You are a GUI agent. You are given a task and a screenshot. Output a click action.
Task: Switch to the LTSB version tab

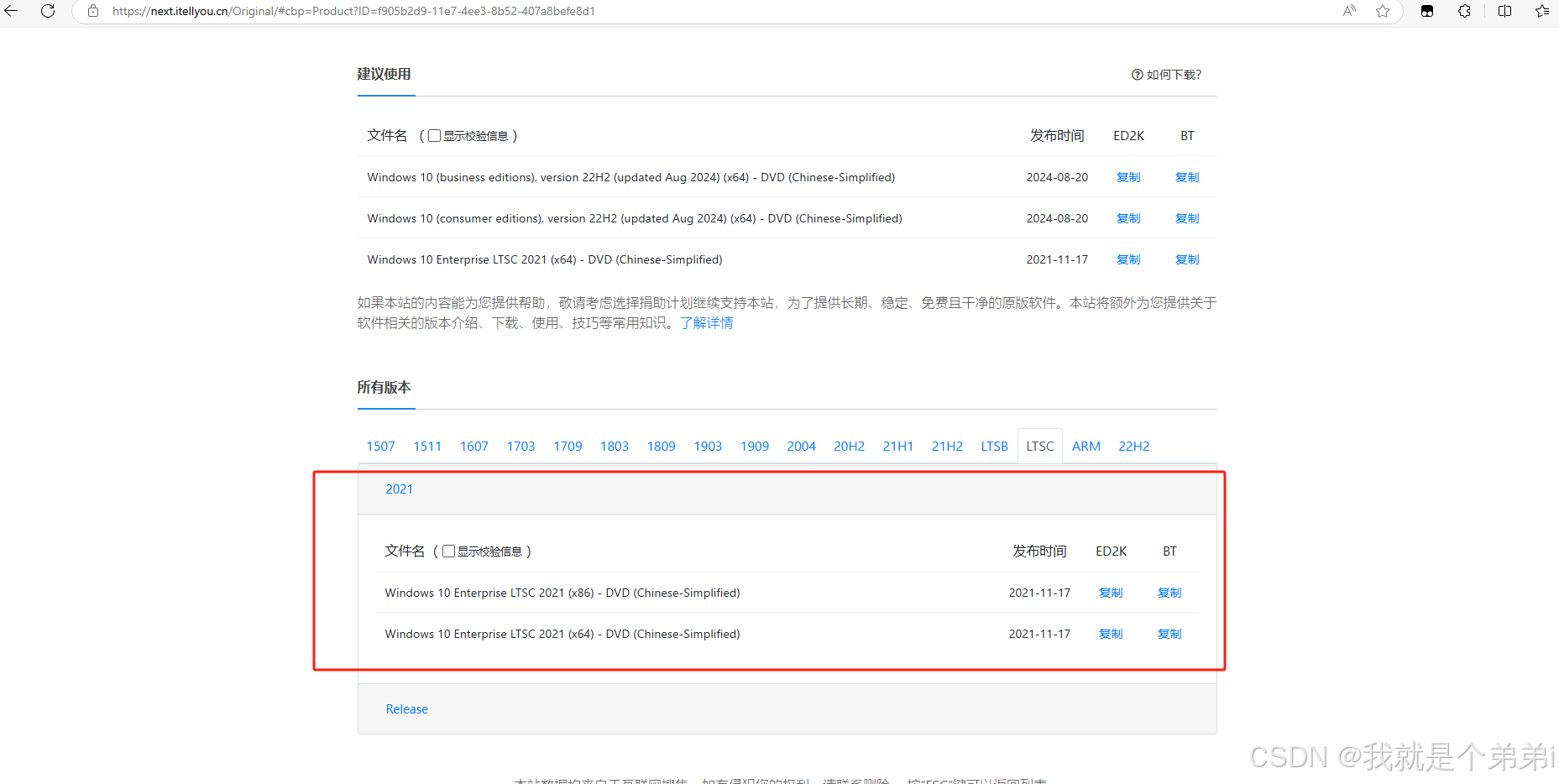tap(995, 446)
